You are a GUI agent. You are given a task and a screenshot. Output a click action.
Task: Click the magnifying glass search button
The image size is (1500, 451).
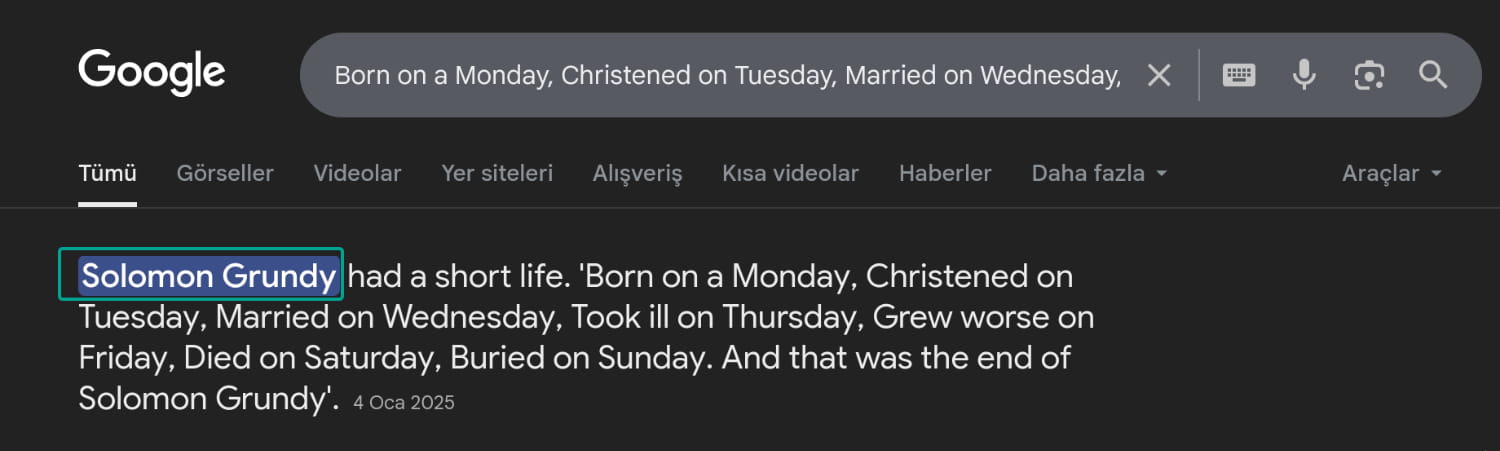(x=1433, y=75)
